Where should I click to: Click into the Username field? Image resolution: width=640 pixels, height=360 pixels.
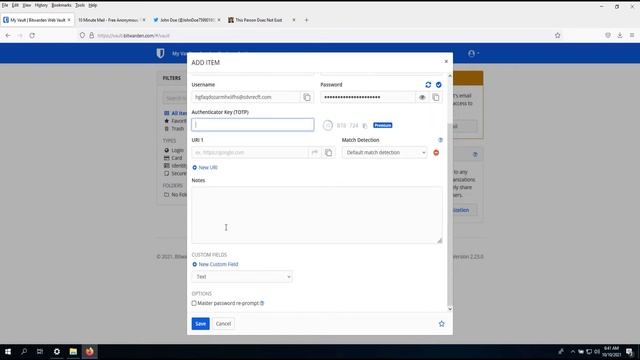click(x=246, y=97)
